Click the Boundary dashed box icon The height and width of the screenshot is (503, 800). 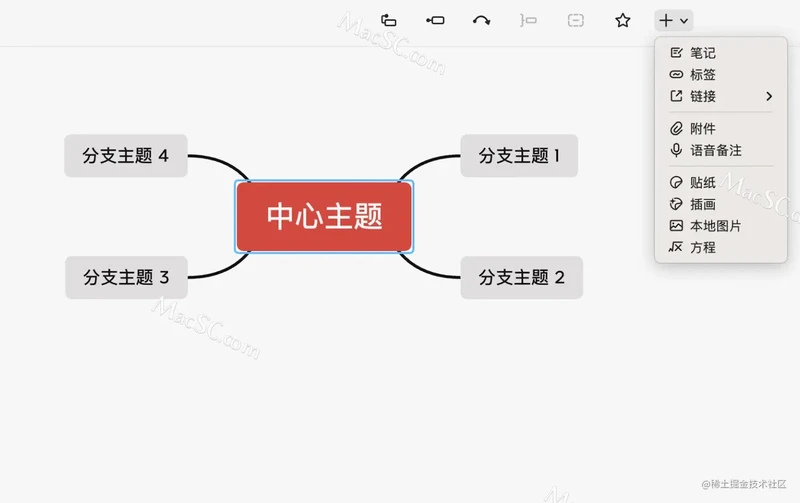point(576,20)
